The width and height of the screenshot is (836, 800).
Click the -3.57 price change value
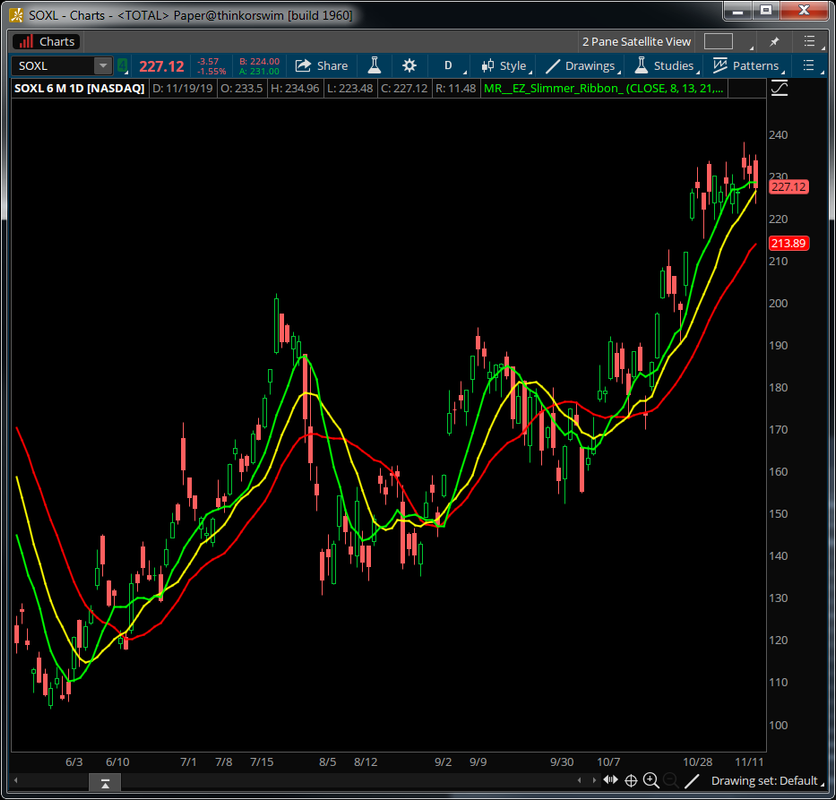pos(208,61)
